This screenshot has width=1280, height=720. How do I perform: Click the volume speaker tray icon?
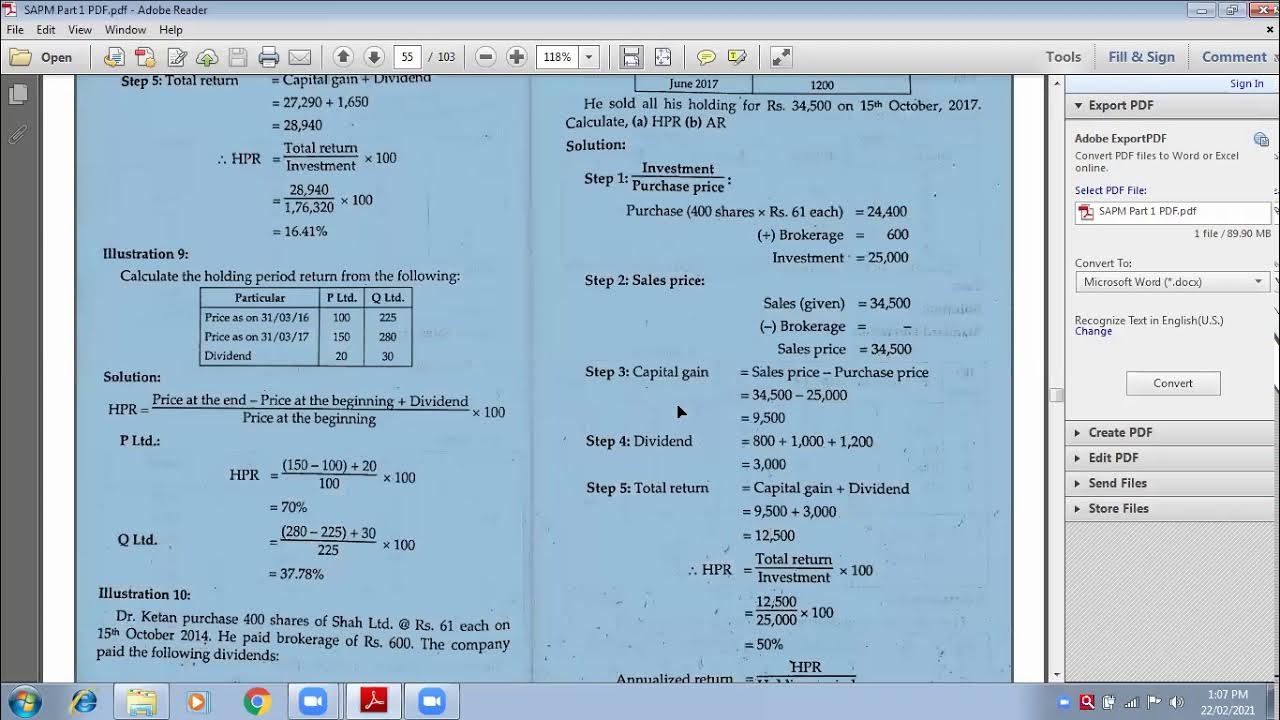click(1176, 702)
